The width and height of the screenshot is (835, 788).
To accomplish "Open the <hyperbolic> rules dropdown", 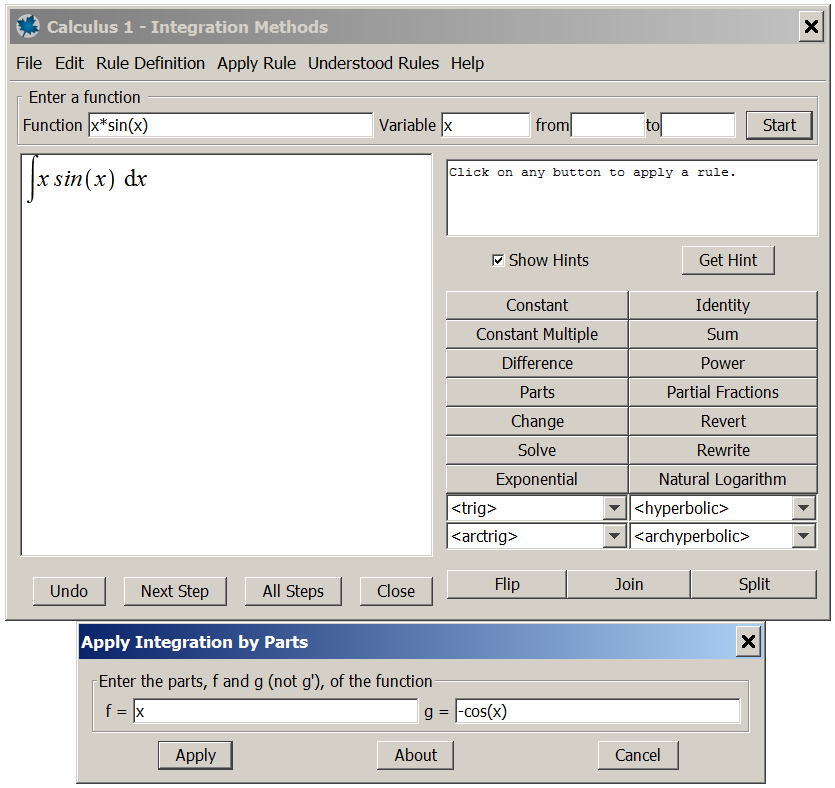I will pos(803,509).
